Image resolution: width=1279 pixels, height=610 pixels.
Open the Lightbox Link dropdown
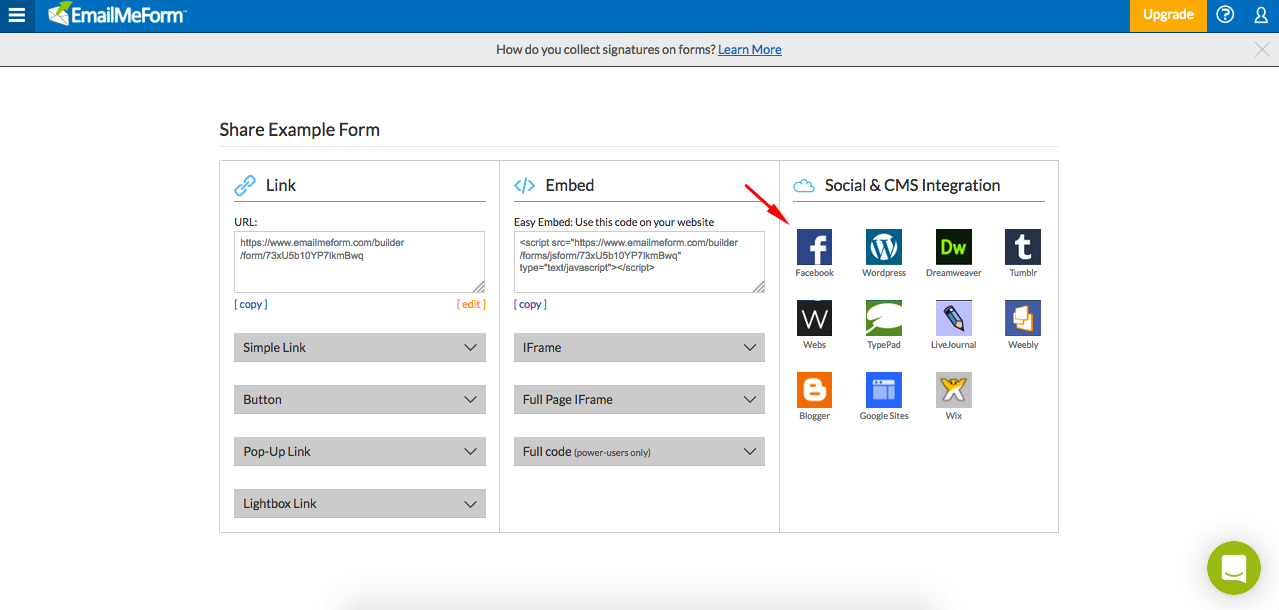[359, 503]
